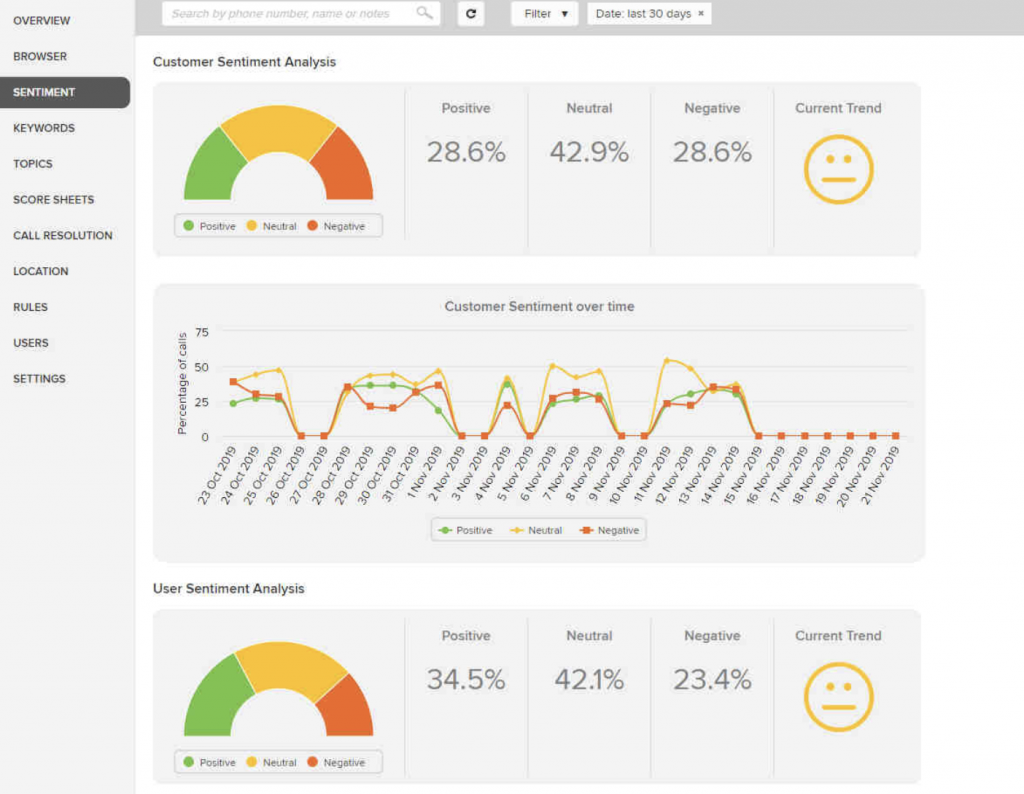Click customer Current Trend neutral face icon
The image size is (1024, 794).
tap(839, 169)
